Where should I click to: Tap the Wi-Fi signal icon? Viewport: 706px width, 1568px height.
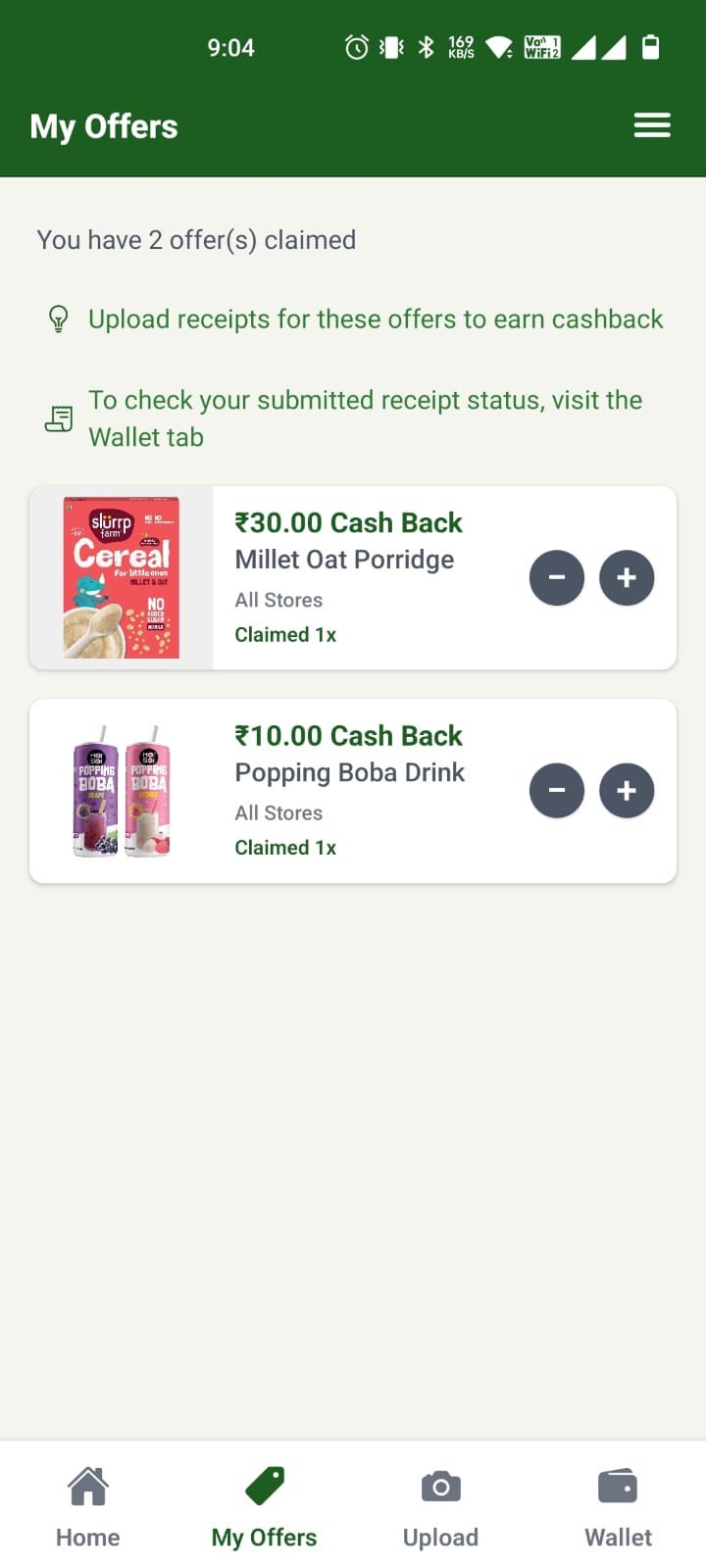pyautogui.click(x=499, y=47)
